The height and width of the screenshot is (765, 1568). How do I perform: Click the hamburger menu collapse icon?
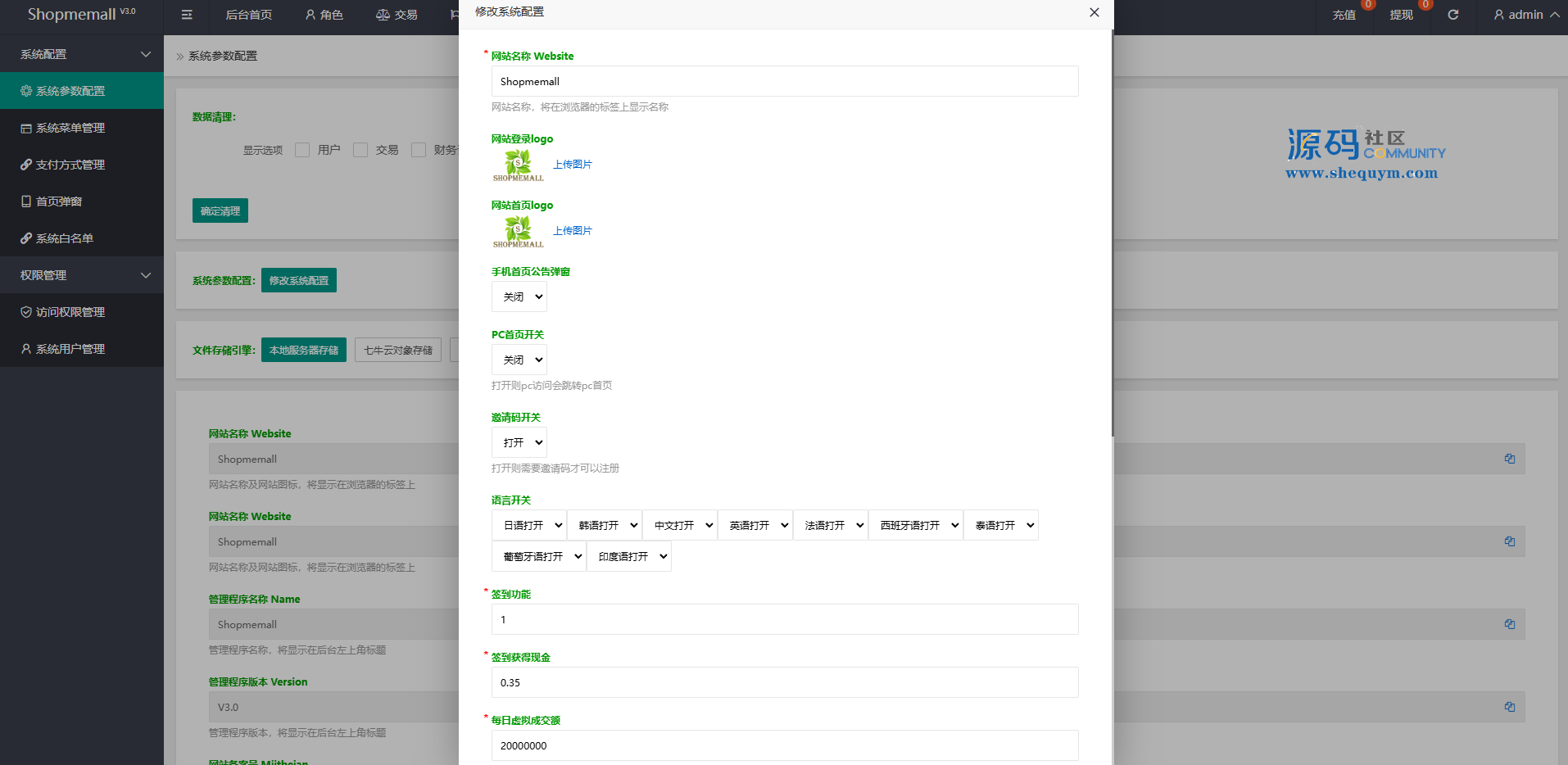tap(187, 15)
